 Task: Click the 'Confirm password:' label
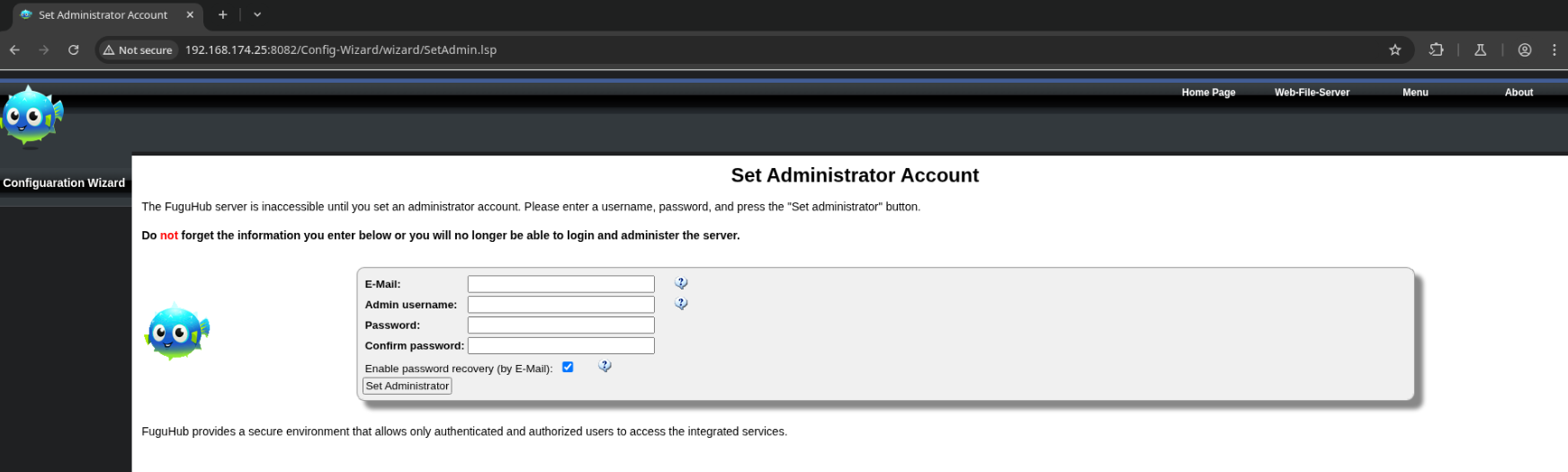point(415,346)
